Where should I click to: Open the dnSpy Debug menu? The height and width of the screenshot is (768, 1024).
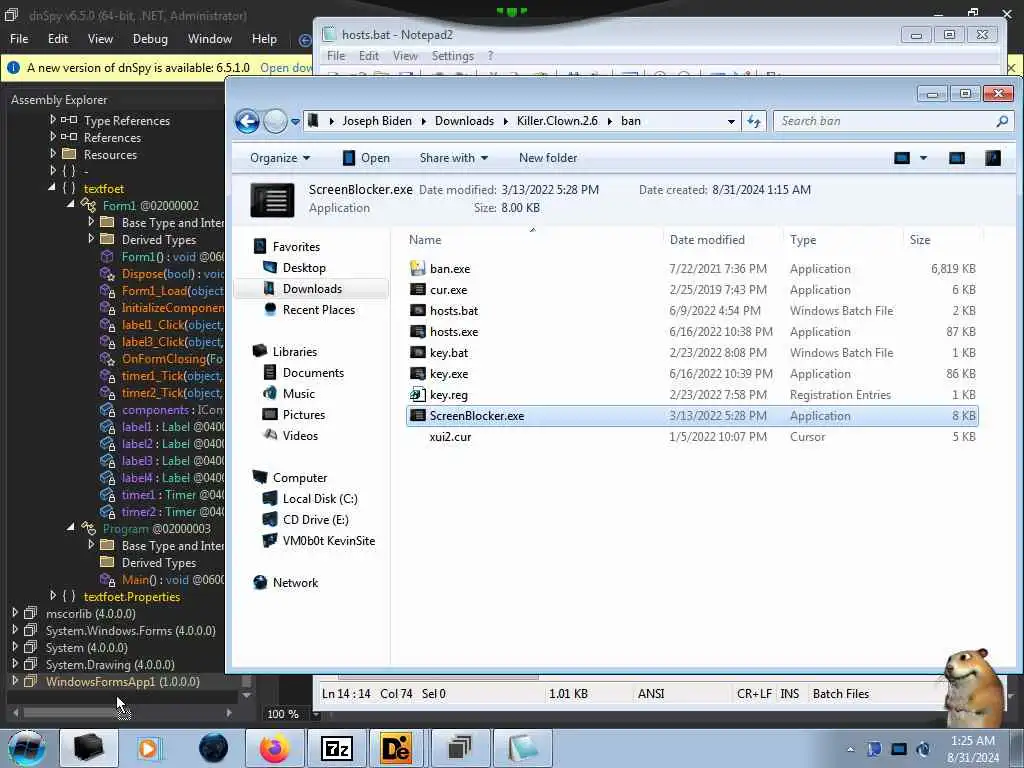point(150,39)
